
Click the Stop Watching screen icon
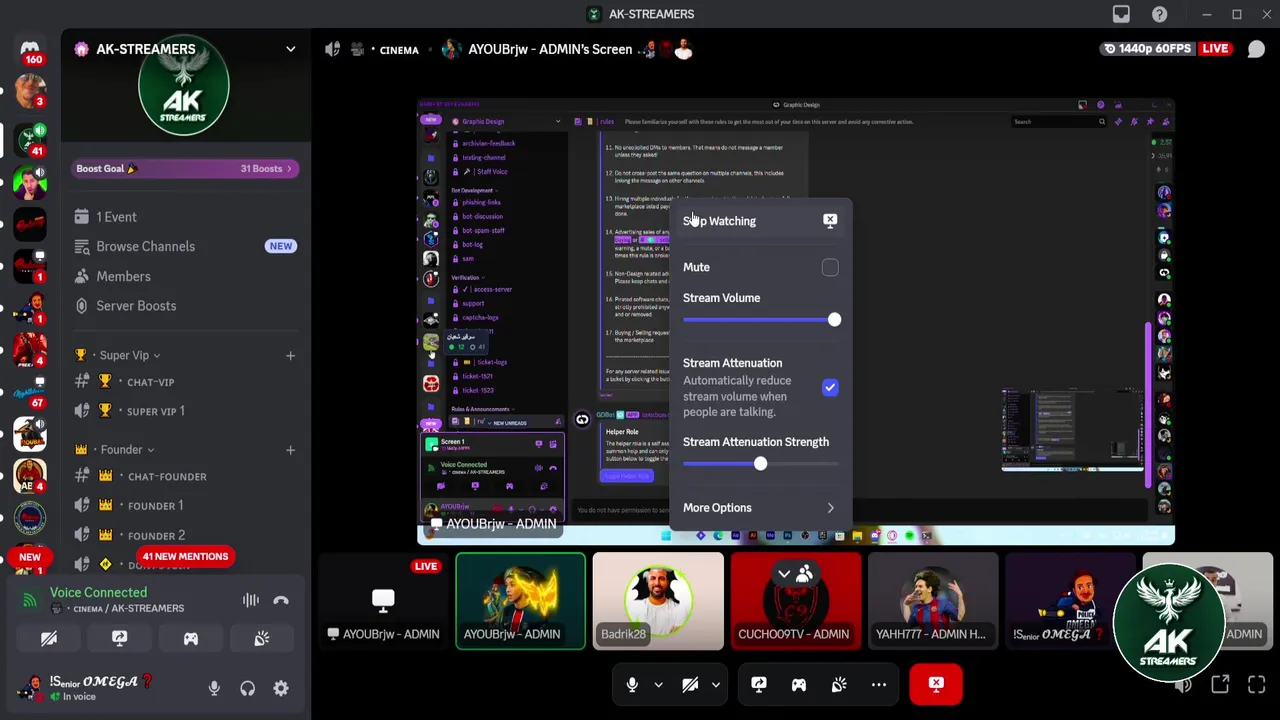pos(830,221)
